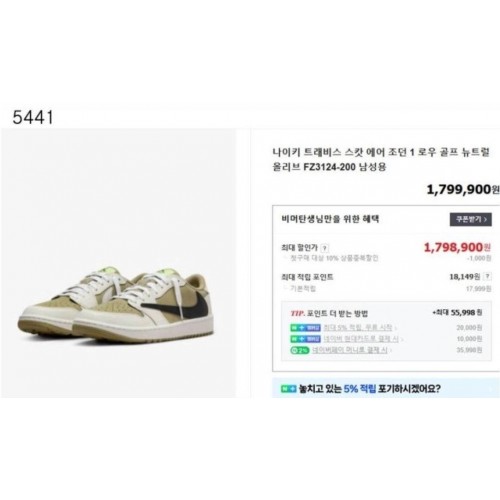
Task: Open help icon beside 최대 할인가
Action: pyautogui.click(x=325, y=248)
